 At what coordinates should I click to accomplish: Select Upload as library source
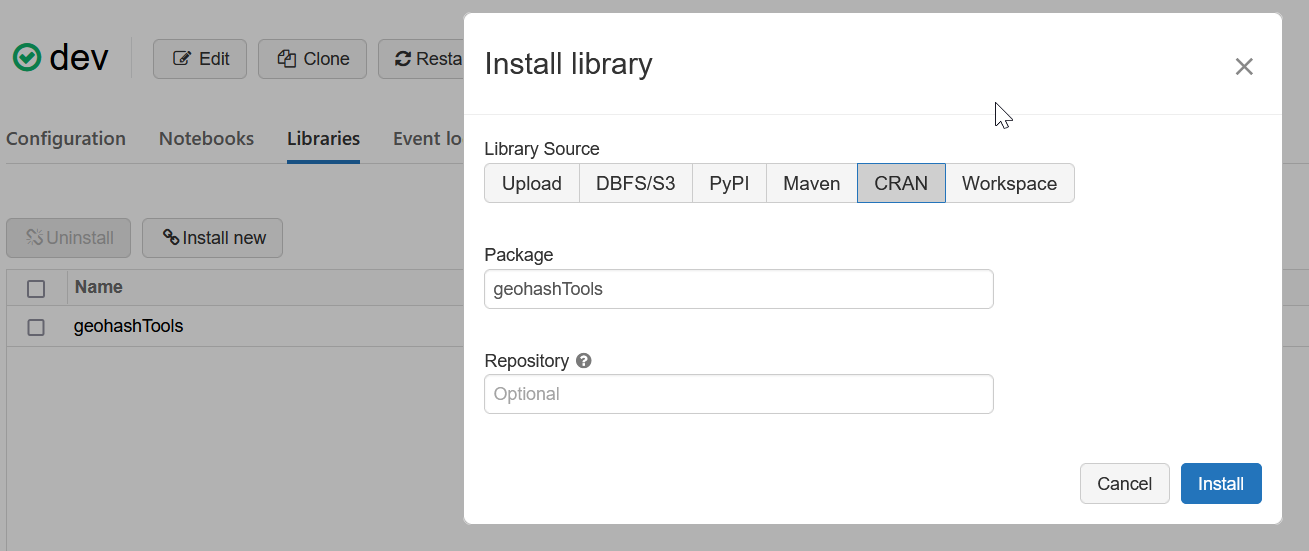[x=531, y=184]
